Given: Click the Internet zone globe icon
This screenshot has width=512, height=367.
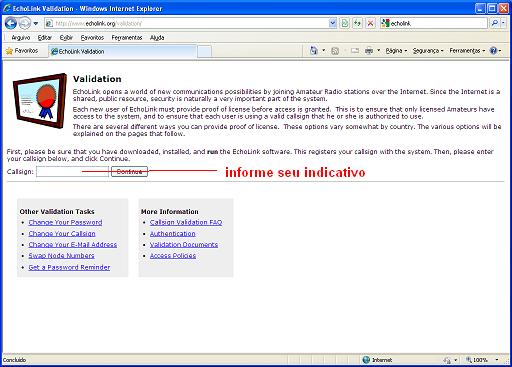Looking at the screenshot, I should (366, 360).
